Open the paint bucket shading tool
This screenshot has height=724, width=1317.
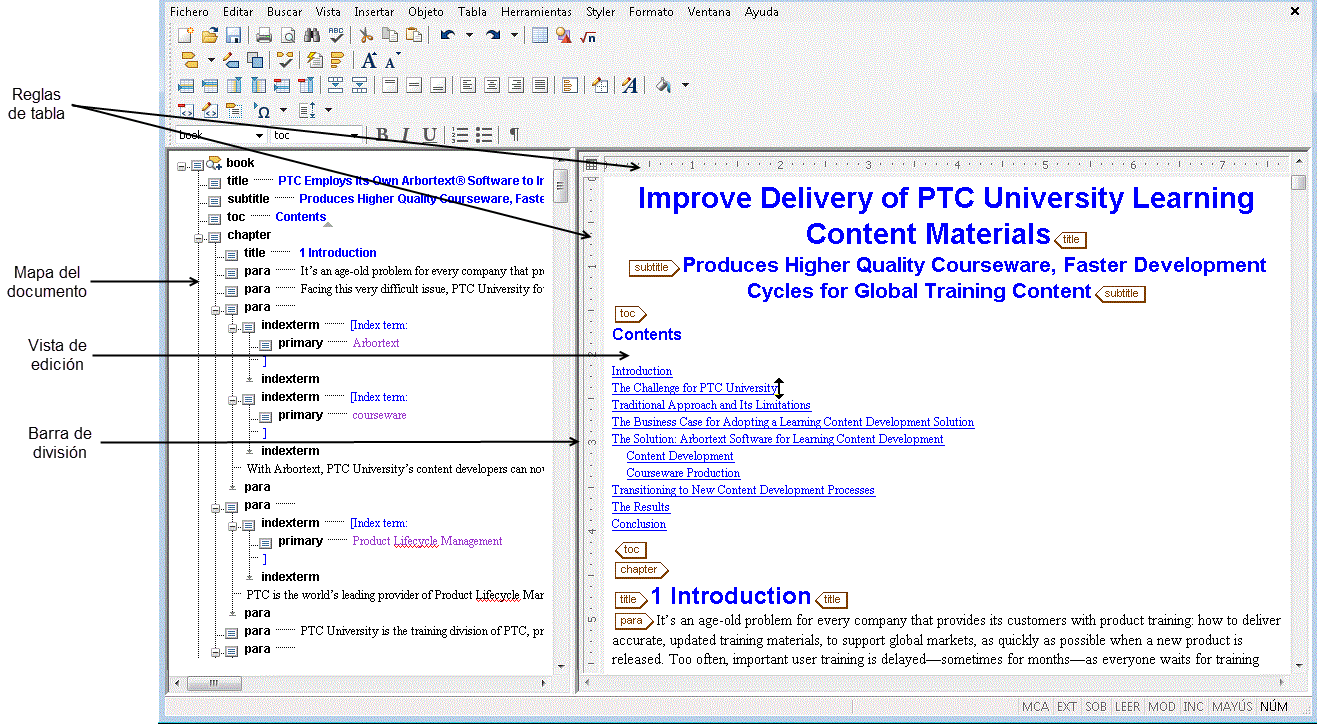click(x=663, y=85)
